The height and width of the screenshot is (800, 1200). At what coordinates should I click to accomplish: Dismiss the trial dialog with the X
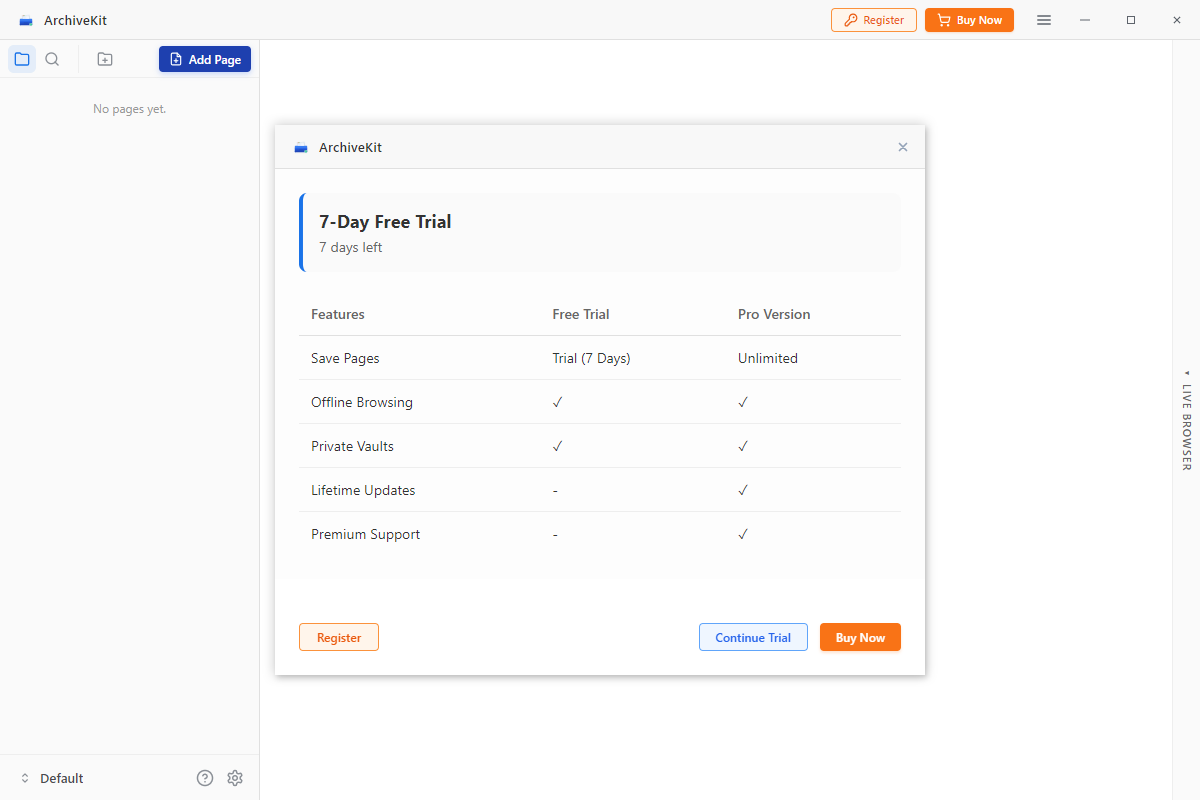click(x=903, y=147)
